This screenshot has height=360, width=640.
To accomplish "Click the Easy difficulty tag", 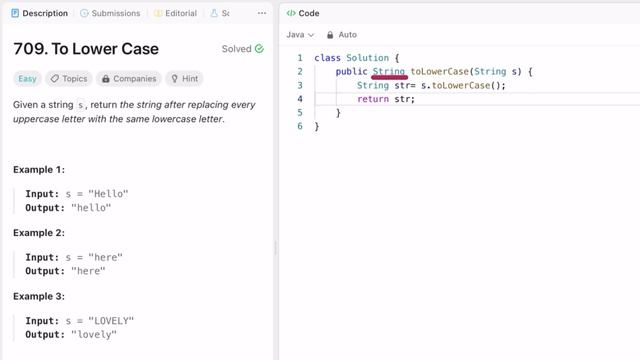I will pos(27,78).
